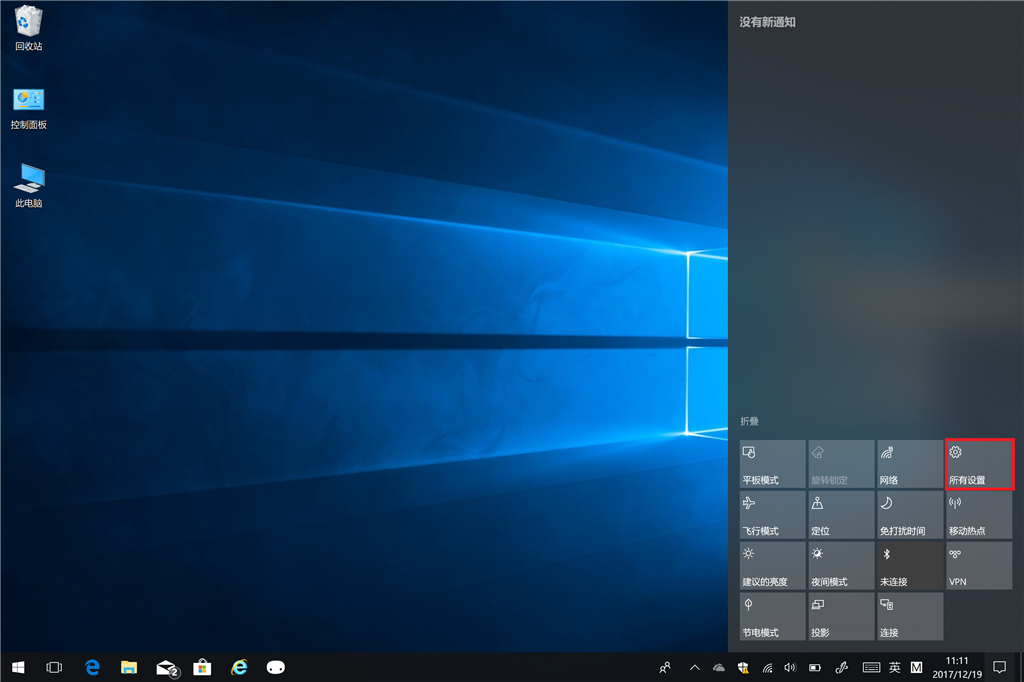Open 所有设置 (All settings) tile
Screen dimensions: 1024x682
(979, 464)
